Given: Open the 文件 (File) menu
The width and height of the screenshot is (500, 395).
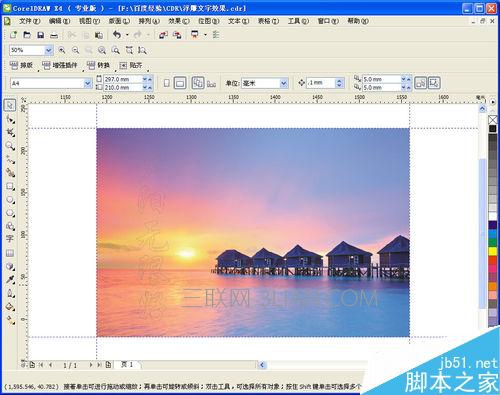Looking at the screenshot, I should (x=29, y=21).
